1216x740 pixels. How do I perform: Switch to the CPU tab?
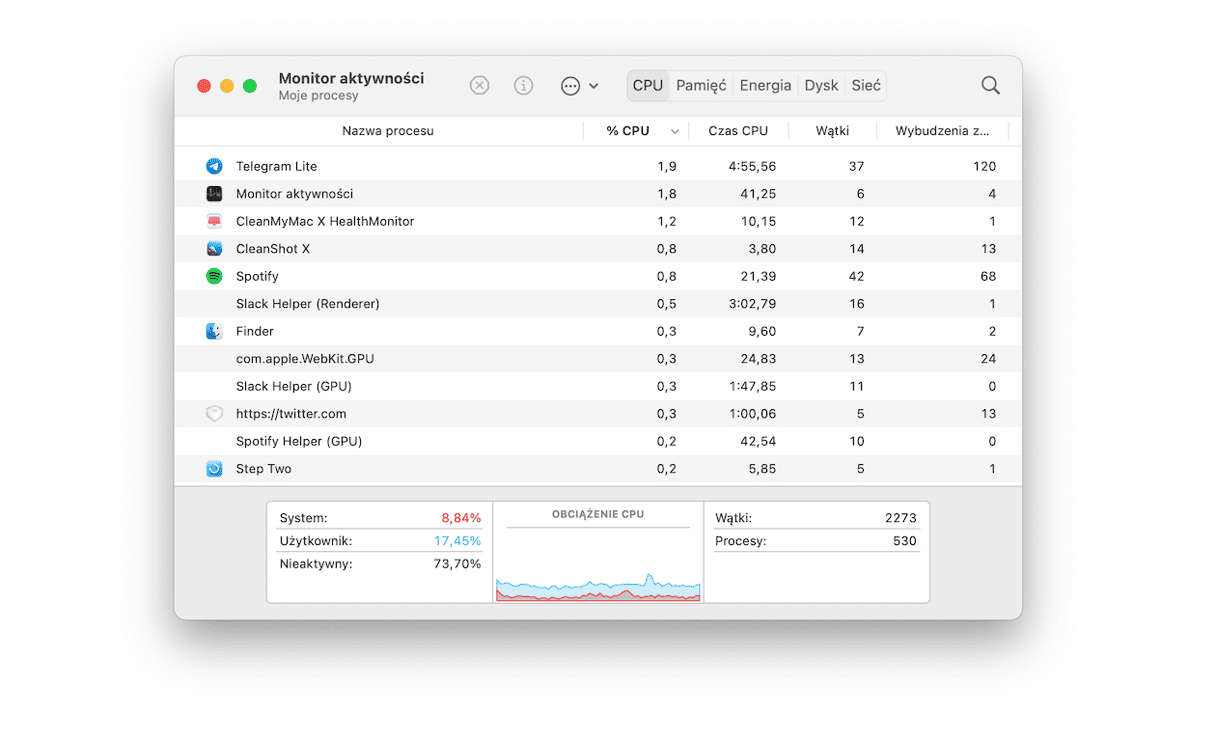[x=648, y=86]
